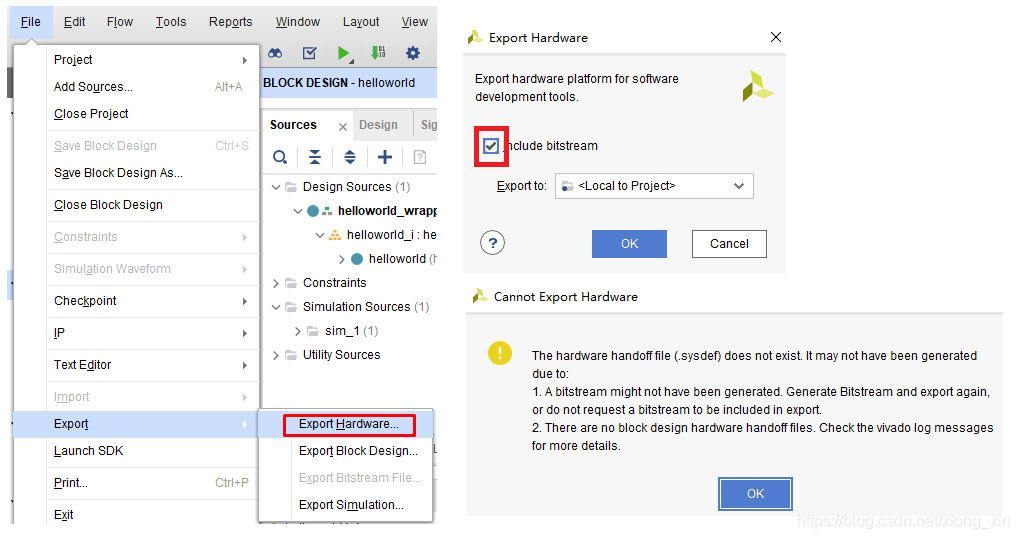
Task: Open the View menu
Action: pyautogui.click(x=414, y=22)
